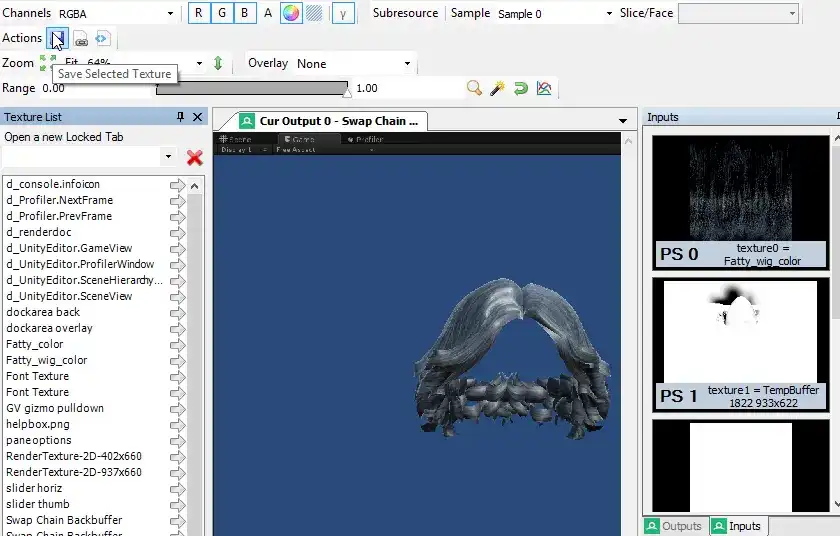This screenshot has height=536, width=840.
Task: Open the arrow next to Fatty_wig_color
Action: pyautogui.click(x=177, y=360)
